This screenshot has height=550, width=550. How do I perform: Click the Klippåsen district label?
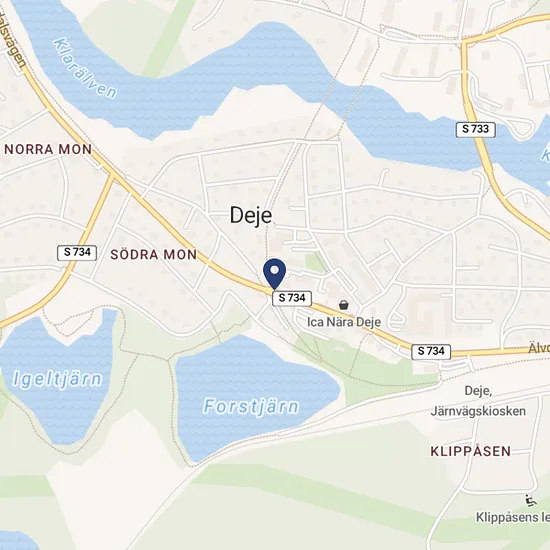(471, 451)
